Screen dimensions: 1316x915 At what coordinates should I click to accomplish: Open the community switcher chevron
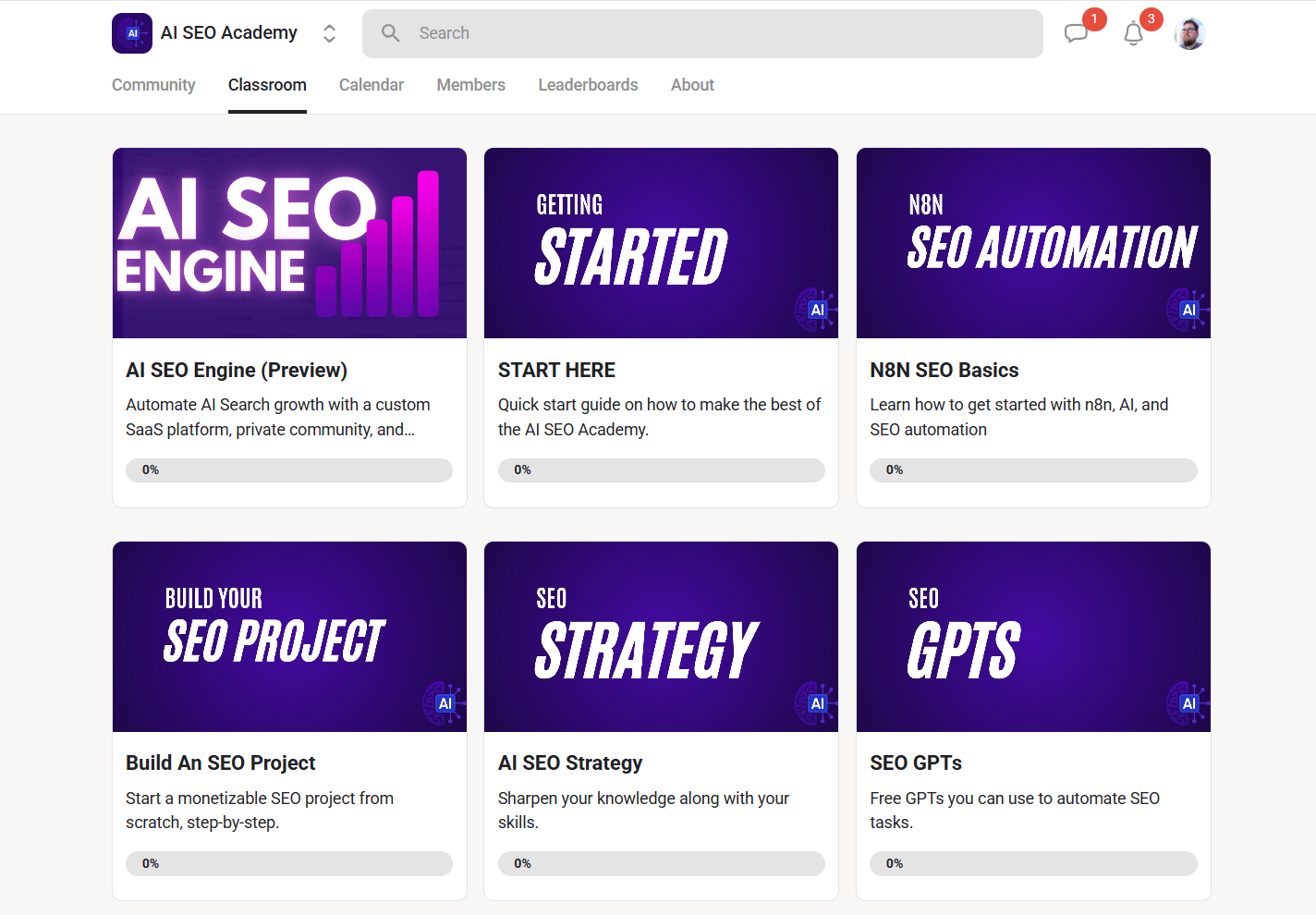(329, 32)
